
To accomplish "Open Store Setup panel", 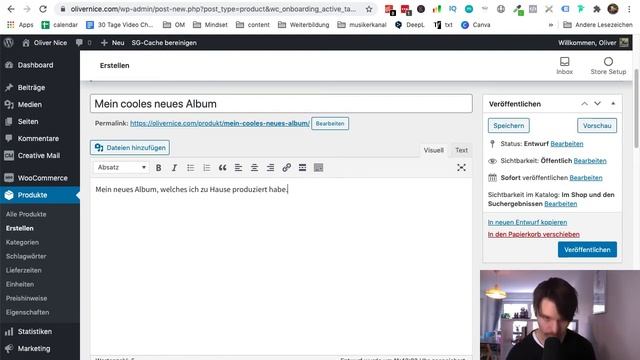I will (x=608, y=65).
